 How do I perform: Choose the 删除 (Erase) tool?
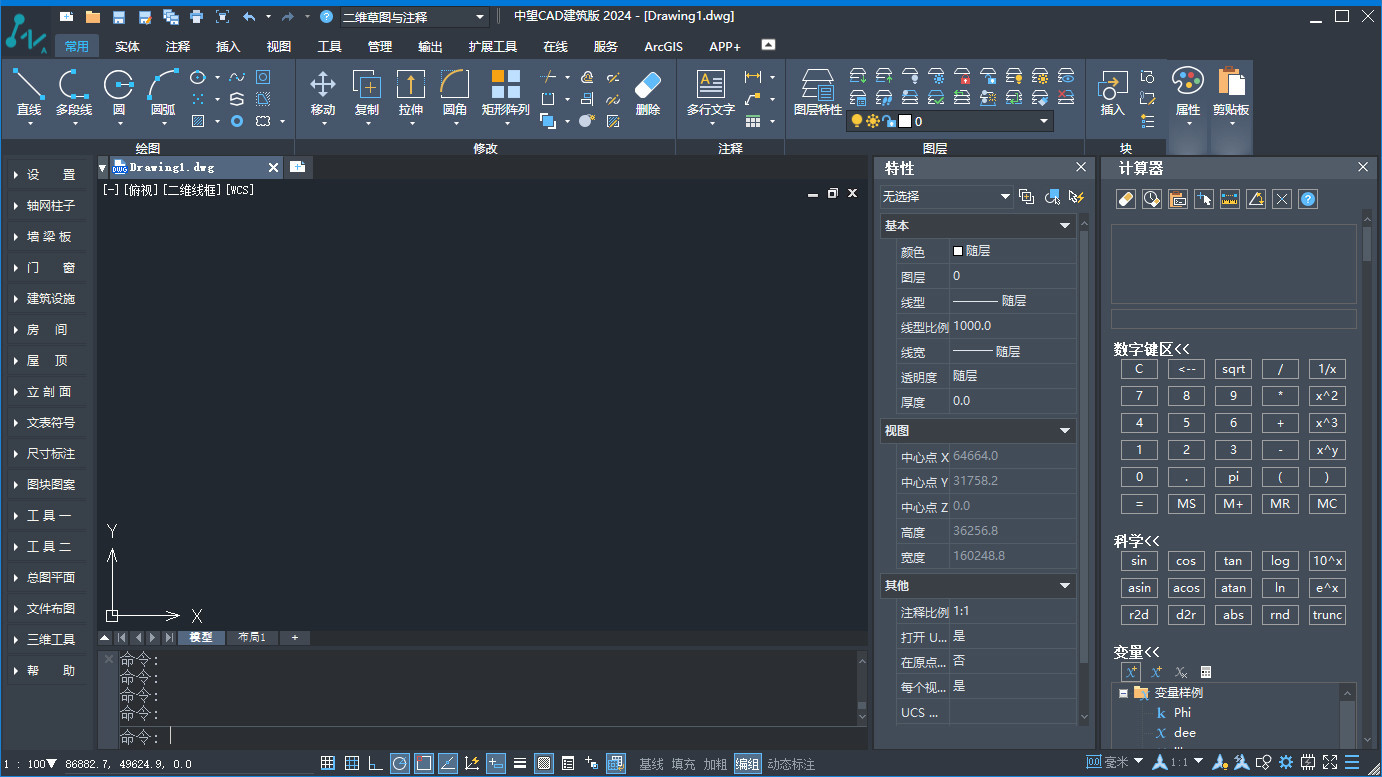click(648, 87)
